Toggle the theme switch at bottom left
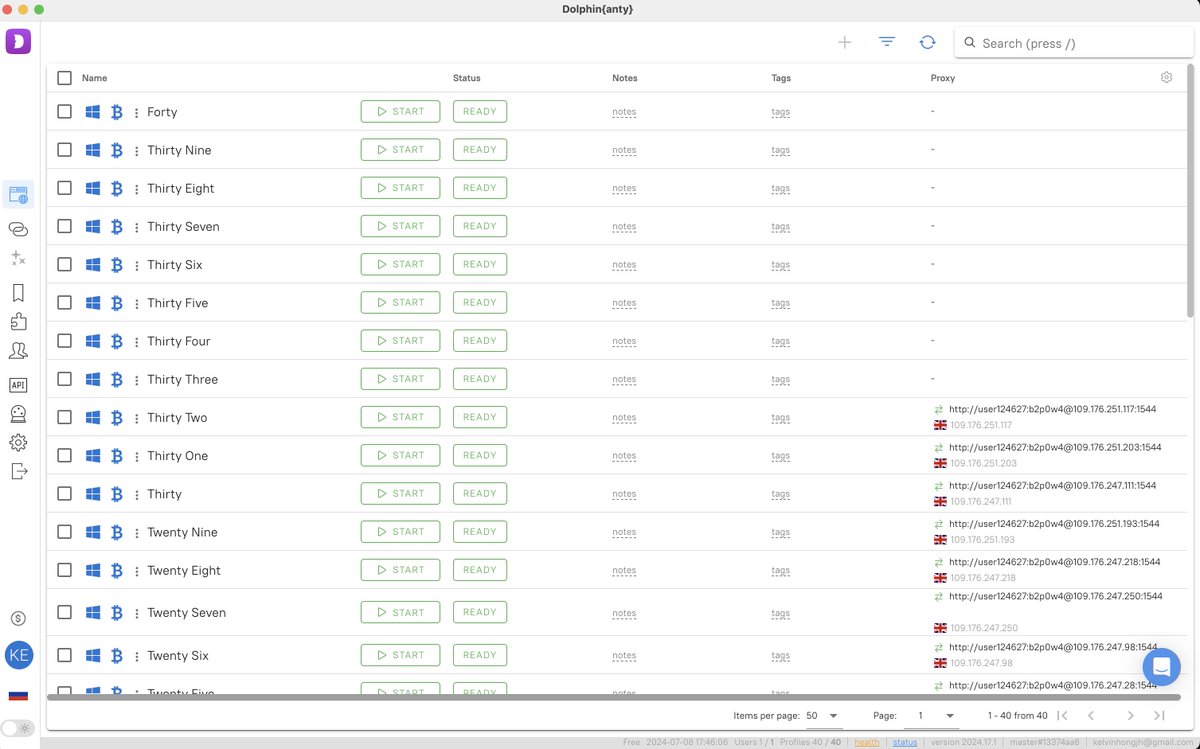Viewport: 1200px width, 749px height. [x=17, y=728]
